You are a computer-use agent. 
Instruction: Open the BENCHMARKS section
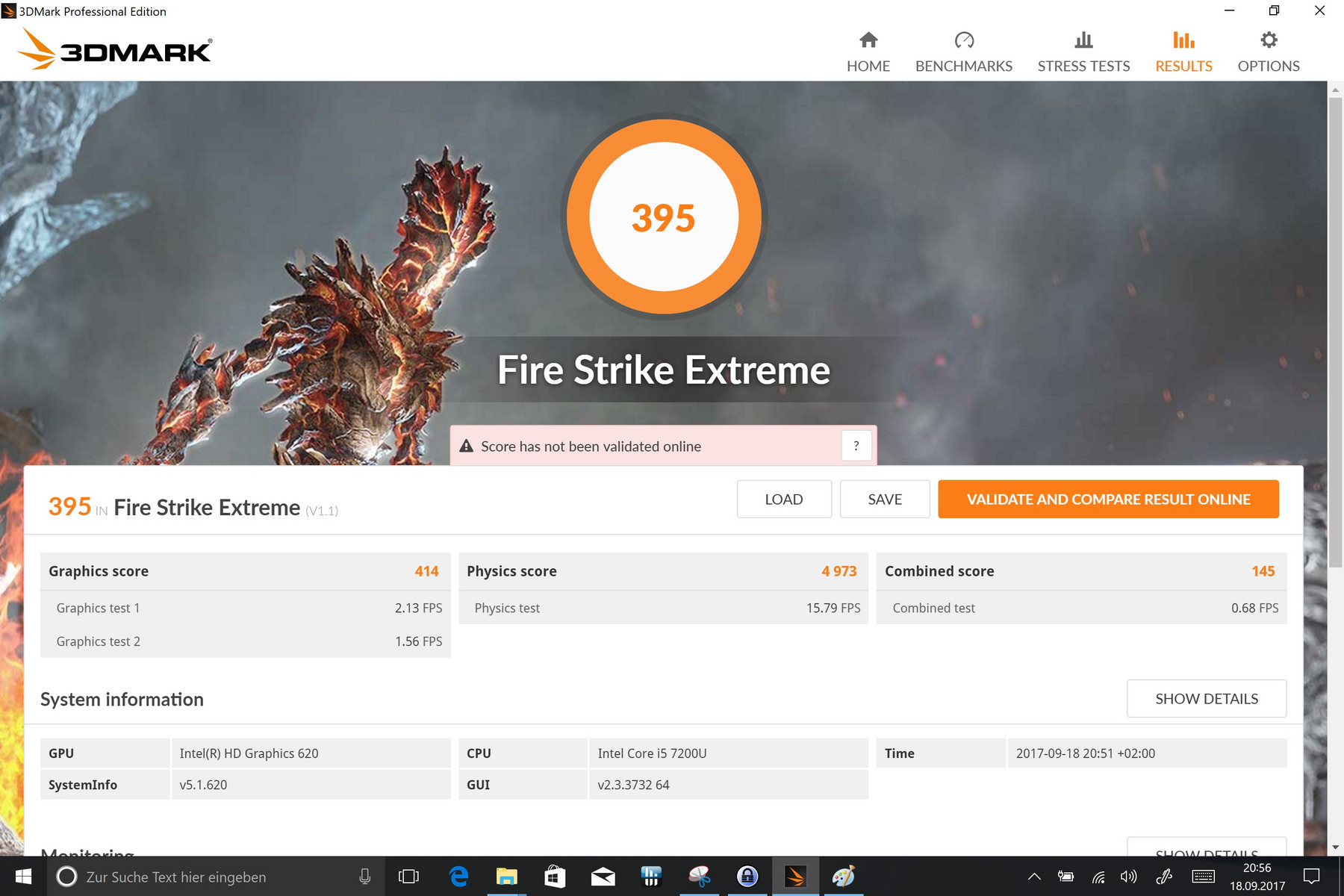(x=964, y=52)
